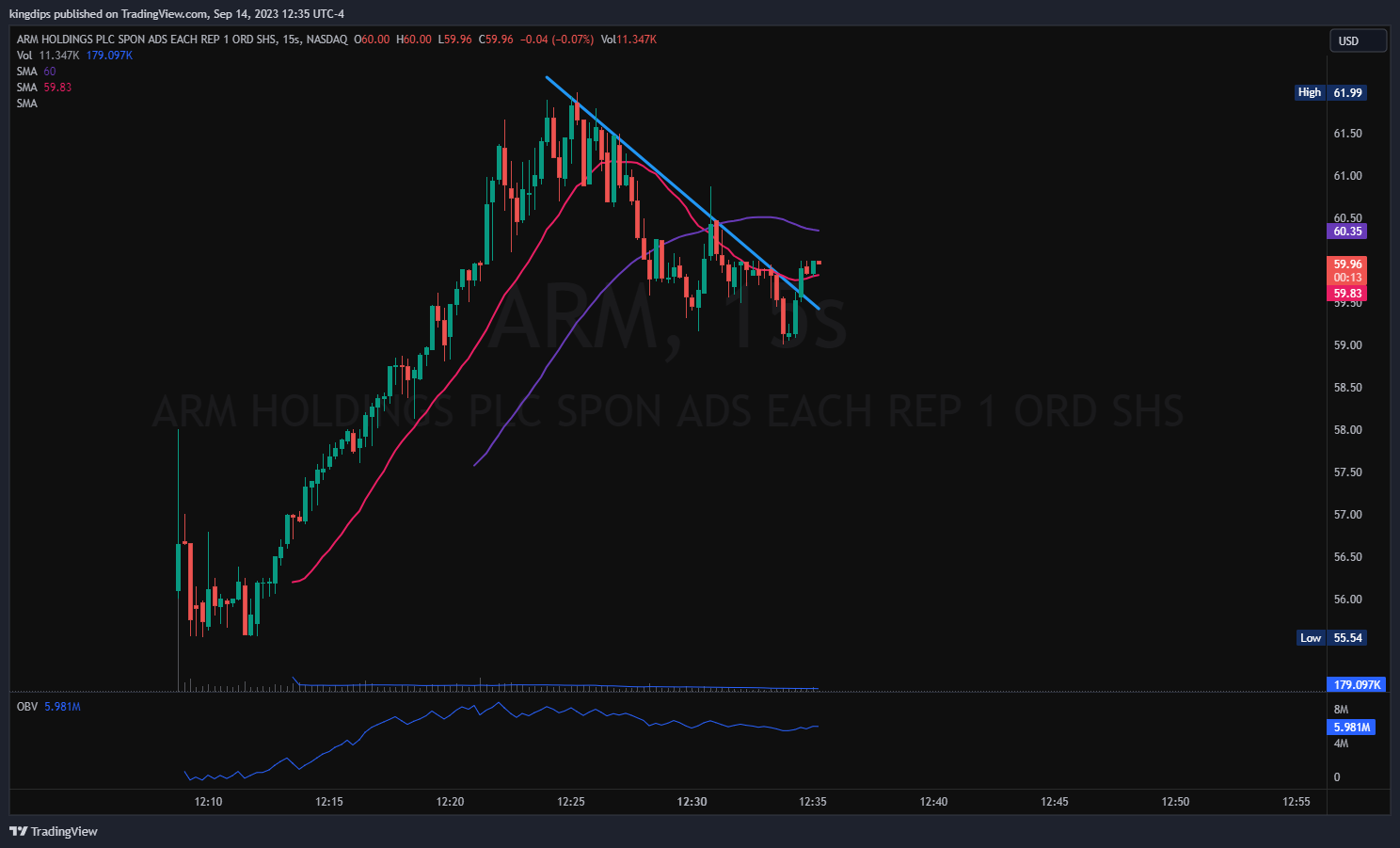
Task: Click the 12:25 time axis label
Action: (571, 802)
